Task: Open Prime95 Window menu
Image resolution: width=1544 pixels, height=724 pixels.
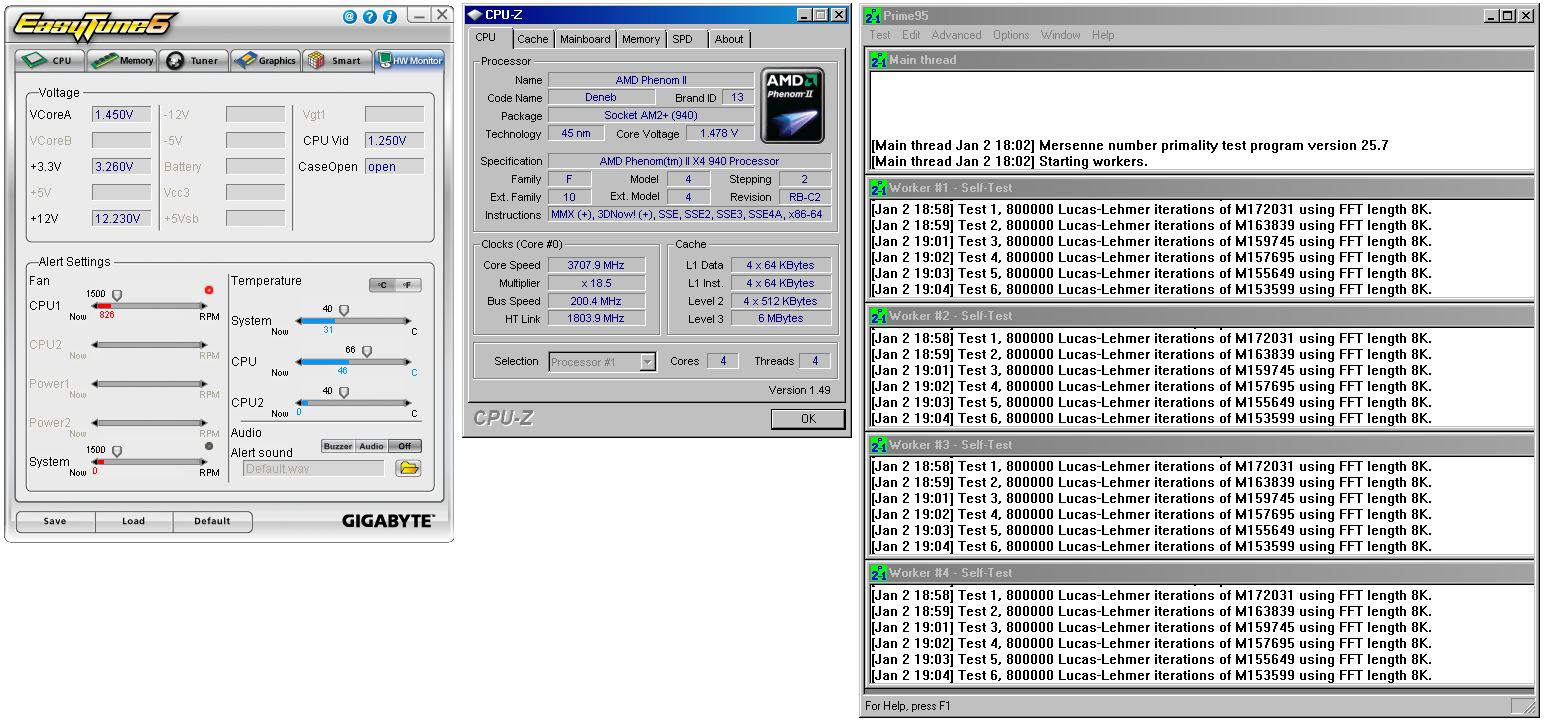Action: 1060,35
